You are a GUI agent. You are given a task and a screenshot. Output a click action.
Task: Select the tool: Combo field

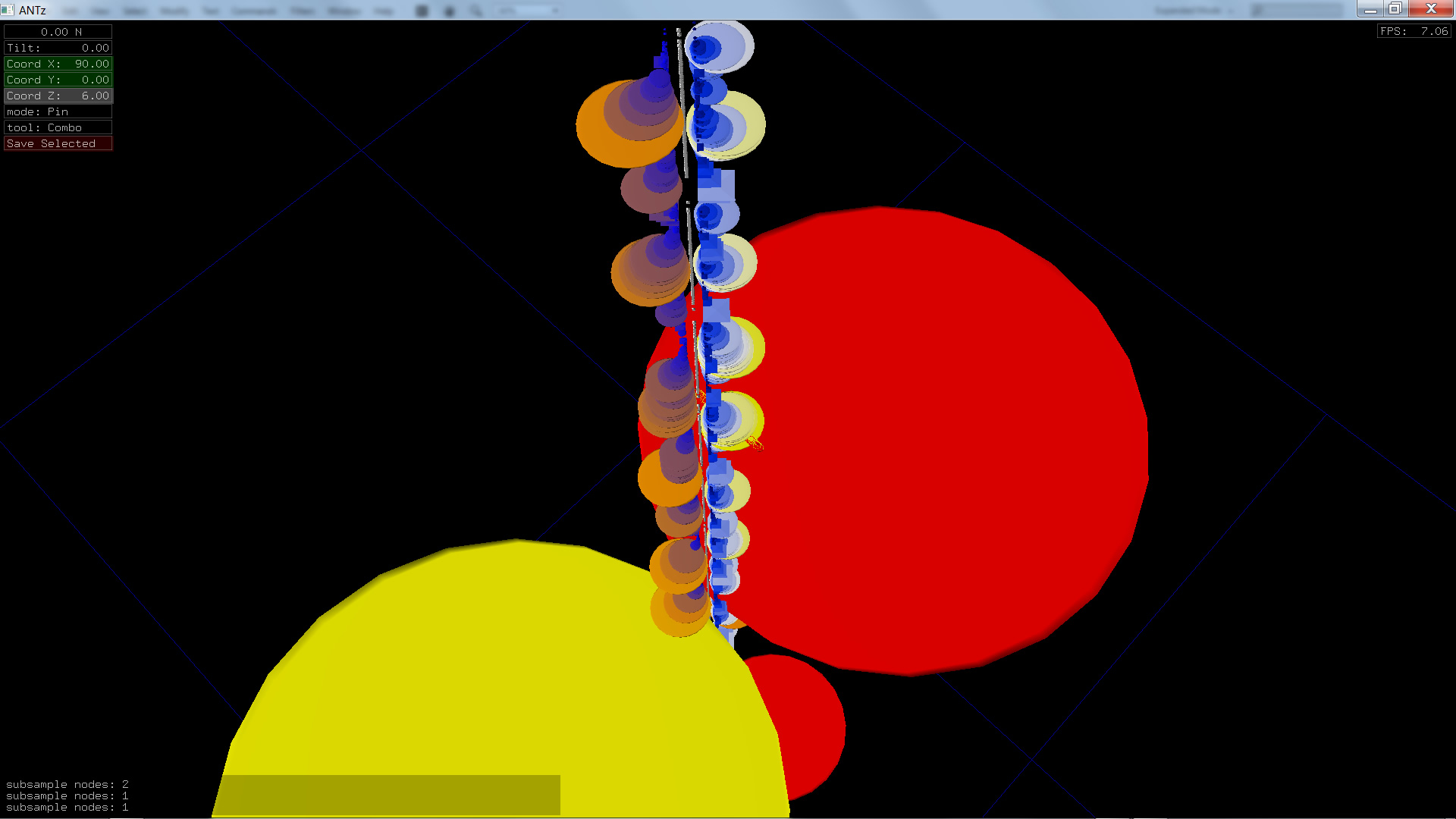(x=58, y=127)
